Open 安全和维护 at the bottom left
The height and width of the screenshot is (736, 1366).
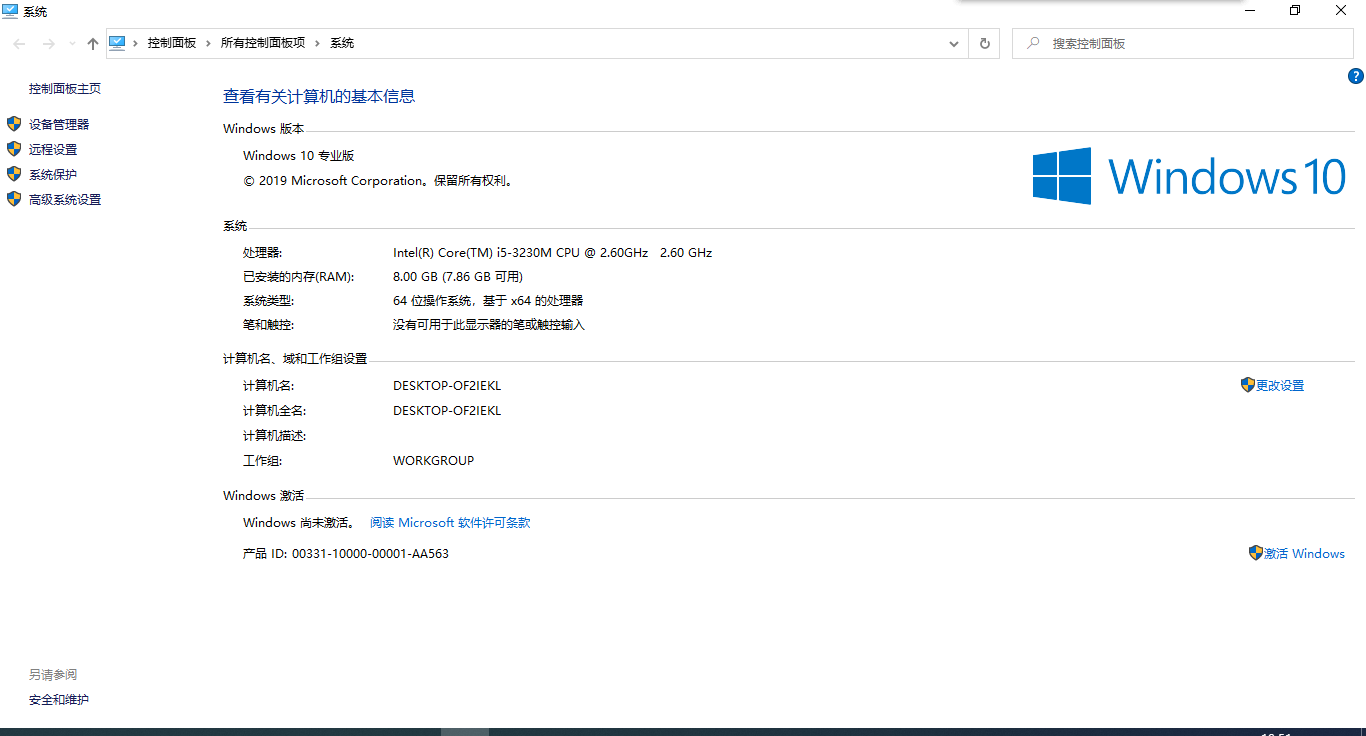[x=58, y=699]
